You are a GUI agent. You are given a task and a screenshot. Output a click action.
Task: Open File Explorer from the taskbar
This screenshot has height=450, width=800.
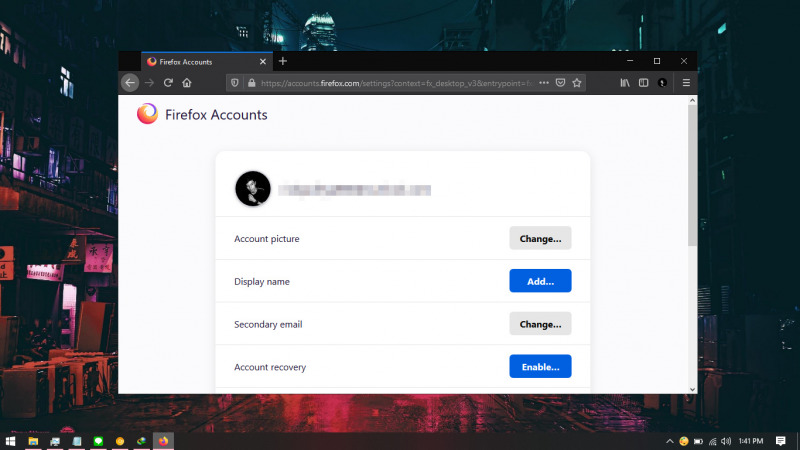(x=33, y=441)
